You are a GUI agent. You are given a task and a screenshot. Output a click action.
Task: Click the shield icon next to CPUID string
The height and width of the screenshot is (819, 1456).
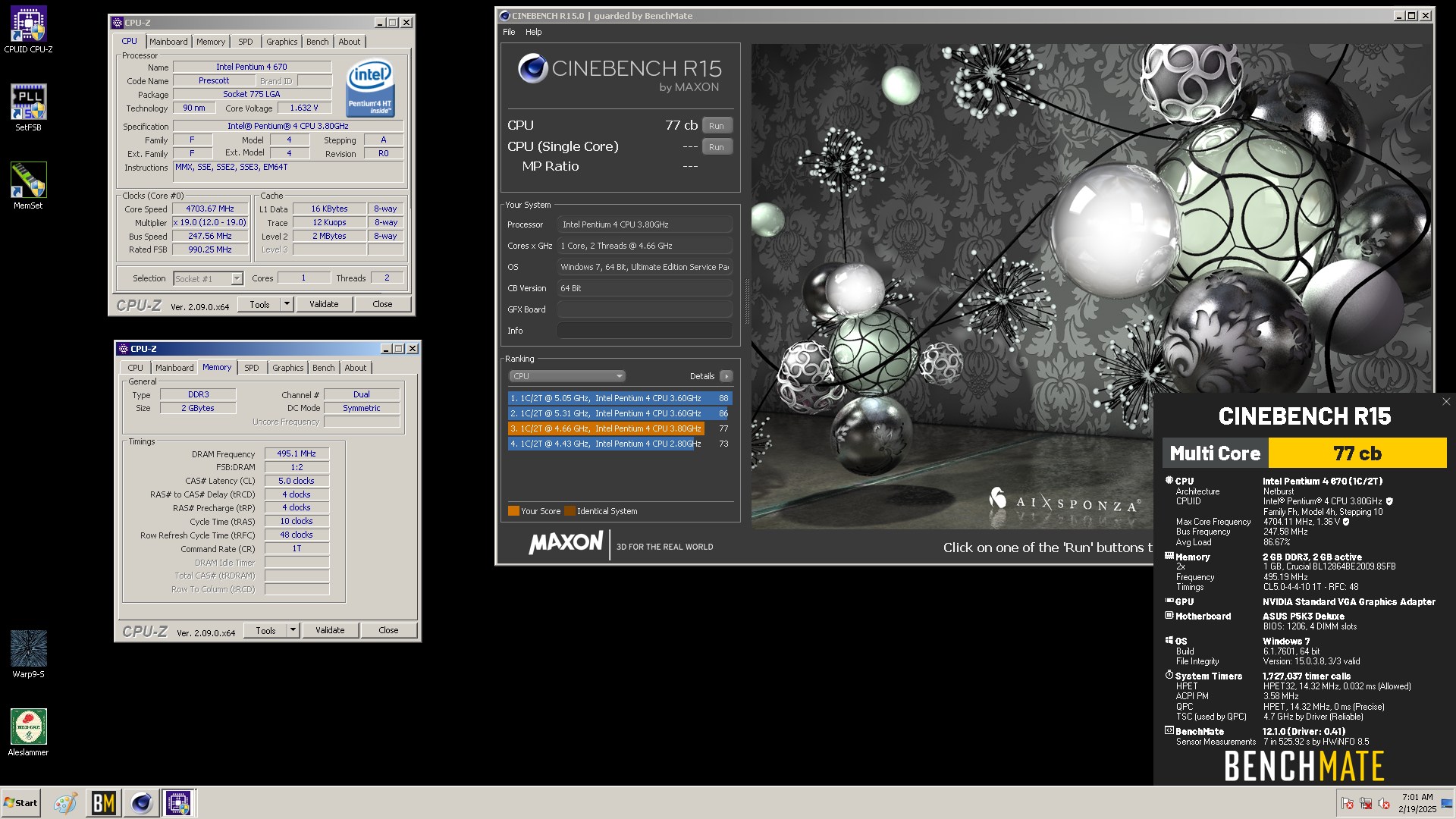1389,501
